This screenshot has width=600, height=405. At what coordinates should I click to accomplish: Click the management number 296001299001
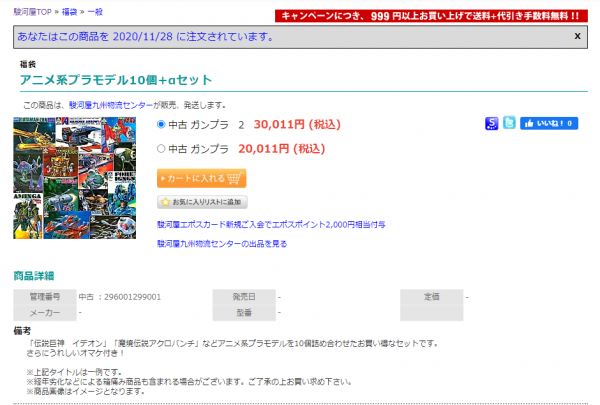click(126, 297)
